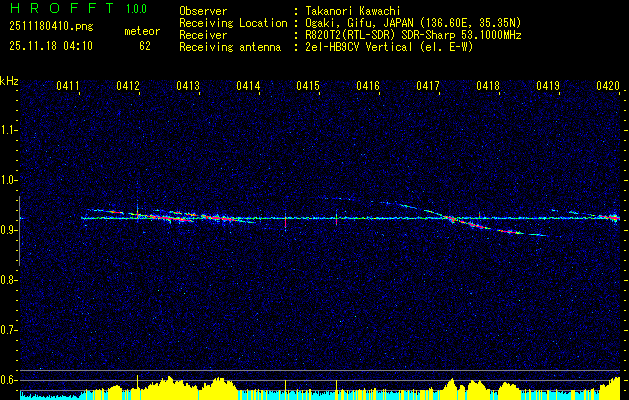629x400 pixels.
Task: Click the 0.7 kHz axis label
Action: coord(7,330)
